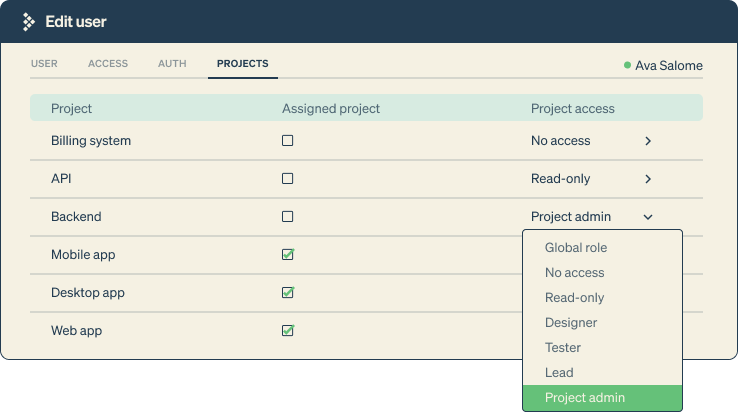This screenshot has width=738, height=412.
Task: Disable the Web app assigned checkbox
Action: [287, 331]
